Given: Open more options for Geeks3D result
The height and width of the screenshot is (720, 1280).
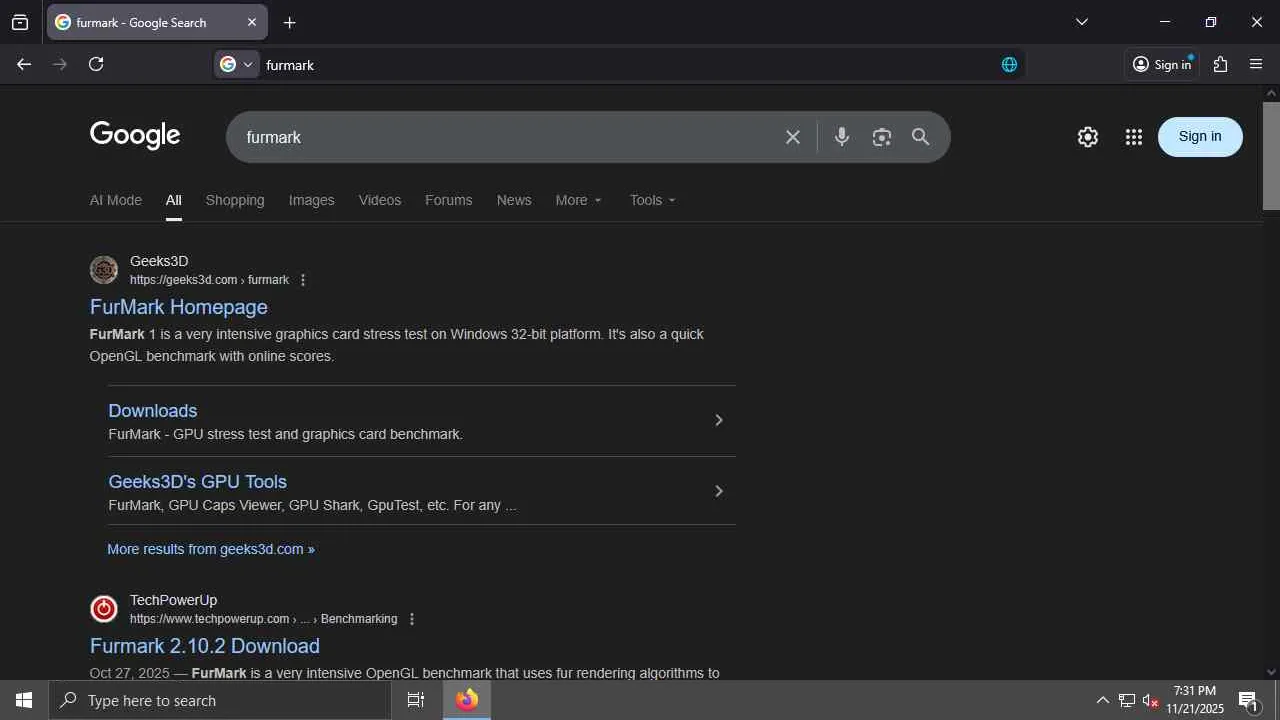Looking at the screenshot, I should [x=303, y=280].
